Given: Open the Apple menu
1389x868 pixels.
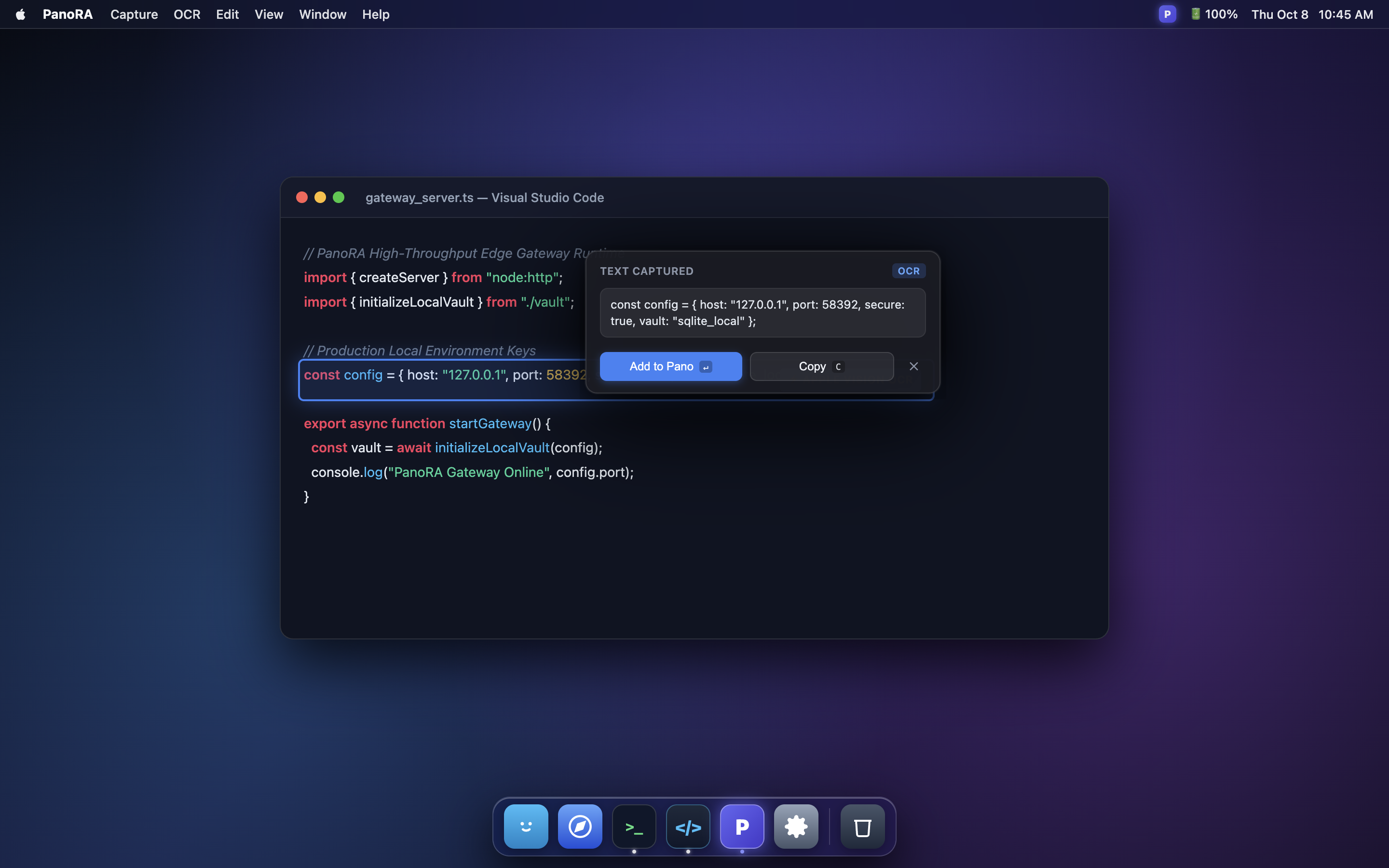Looking at the screenshot, I should tap(21, 14).
